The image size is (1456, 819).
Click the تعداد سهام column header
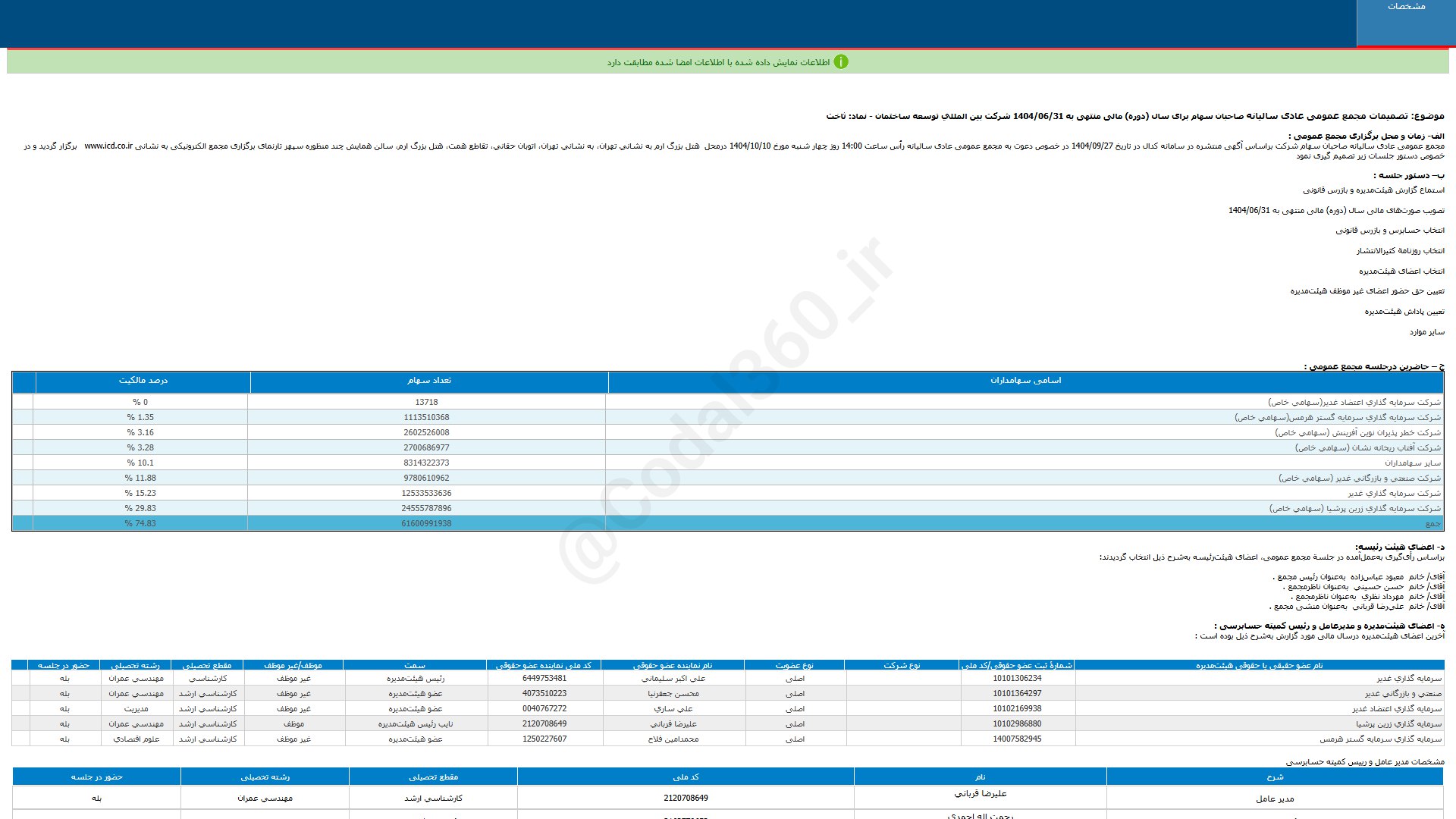(428, 381)
